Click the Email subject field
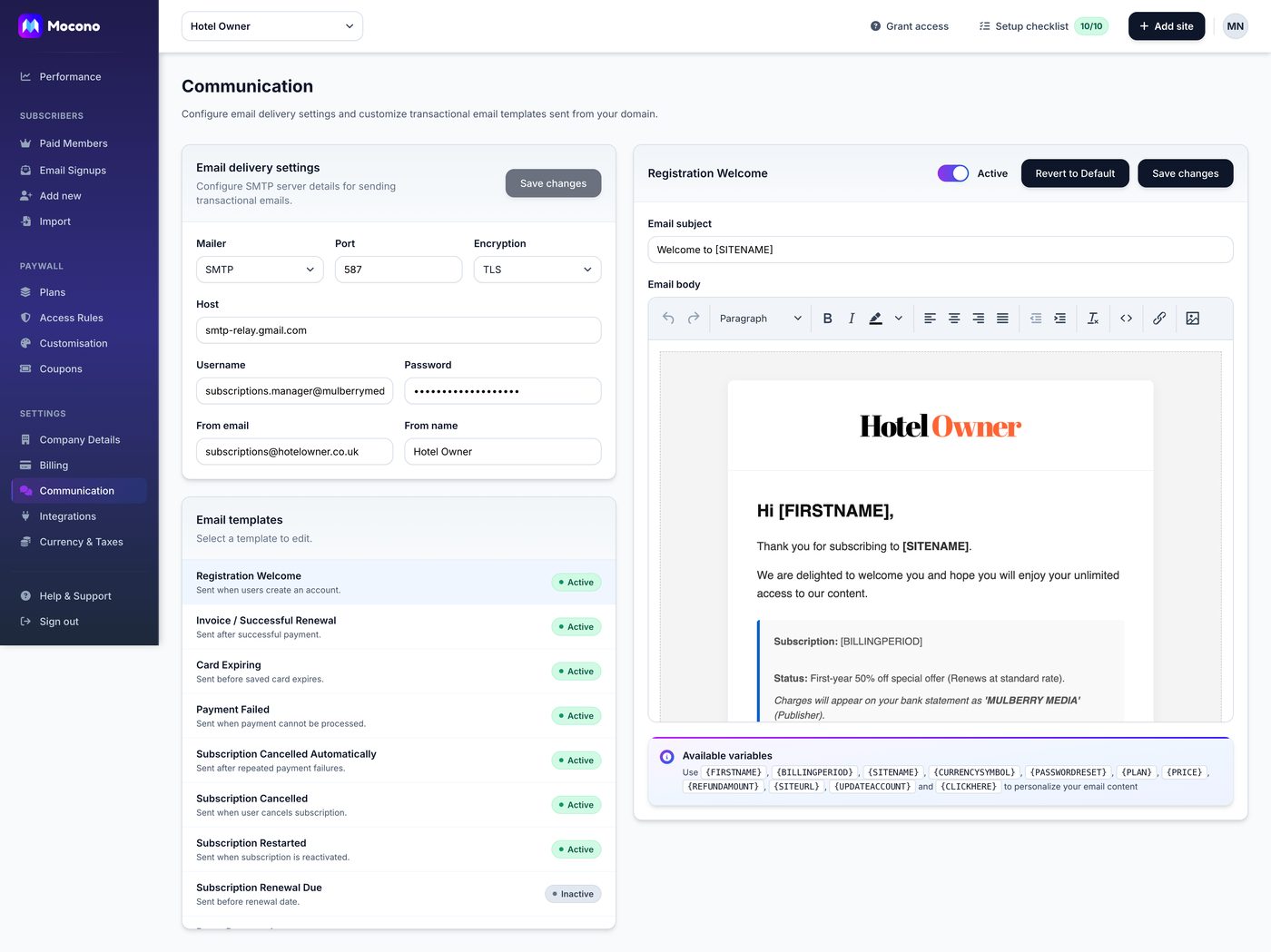Image resolution: width=1271 pixels, height=952 pixels. coord(941,250)
